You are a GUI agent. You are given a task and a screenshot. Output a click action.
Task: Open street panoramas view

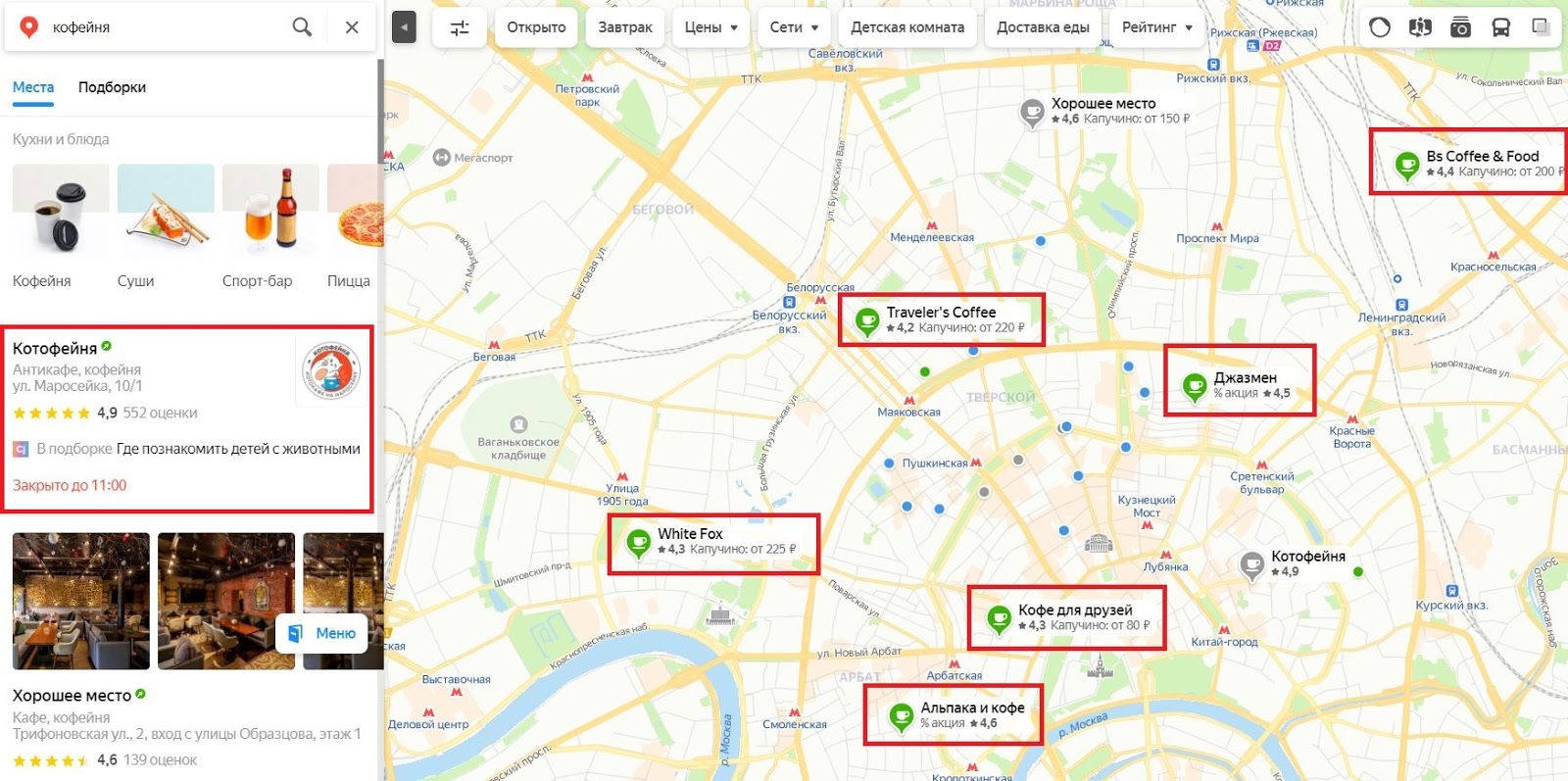1420,27
